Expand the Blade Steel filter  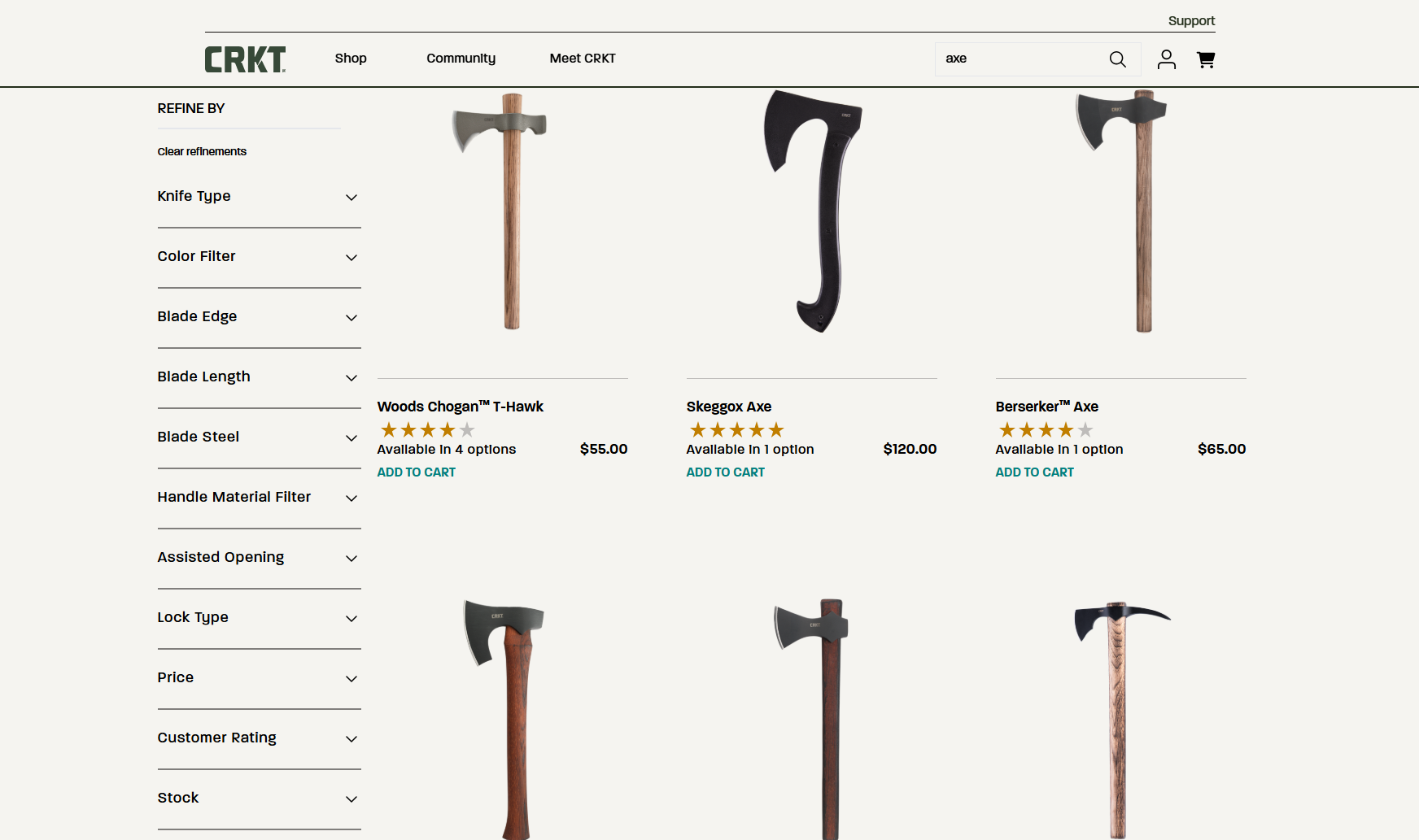(259, 437)
